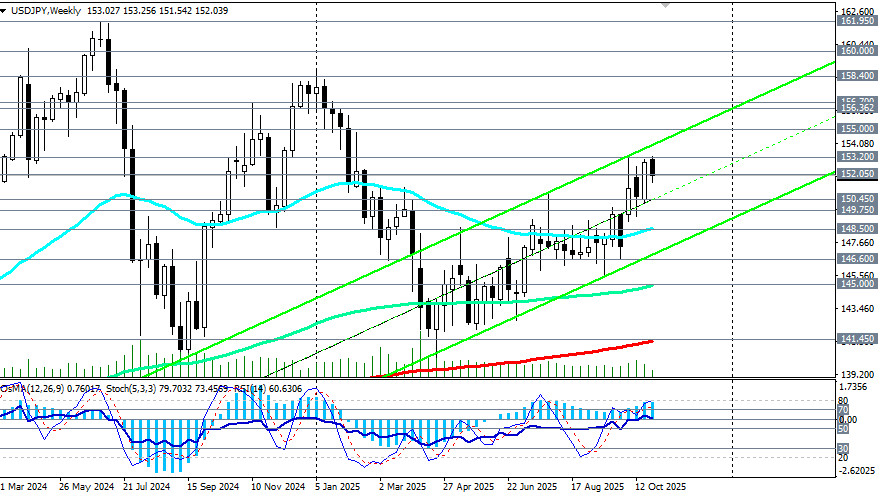
Task: Select the 160.000 price level label
Action: click(856, 51)
